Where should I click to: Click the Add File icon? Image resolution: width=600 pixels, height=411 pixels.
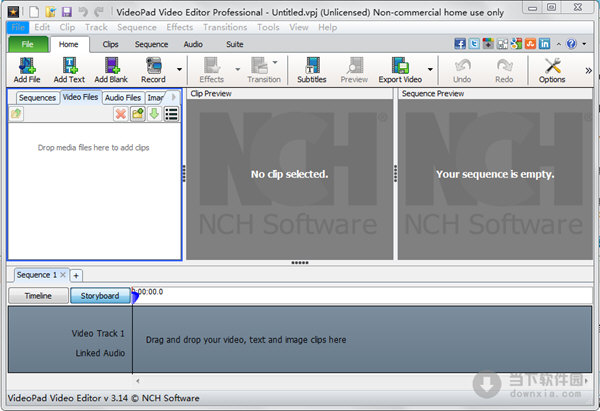pos(27,70)
